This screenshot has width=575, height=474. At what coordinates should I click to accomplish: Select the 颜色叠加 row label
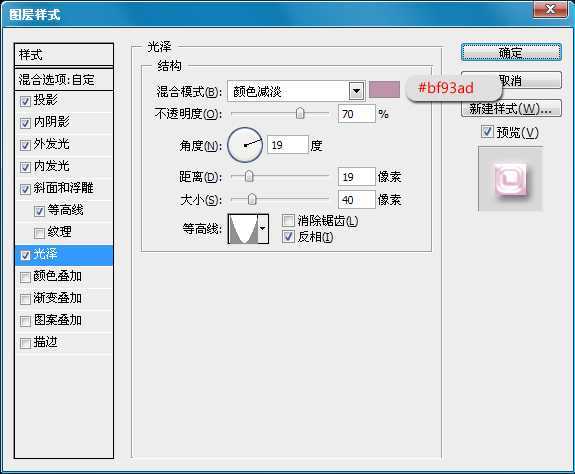tap(58, 276)
